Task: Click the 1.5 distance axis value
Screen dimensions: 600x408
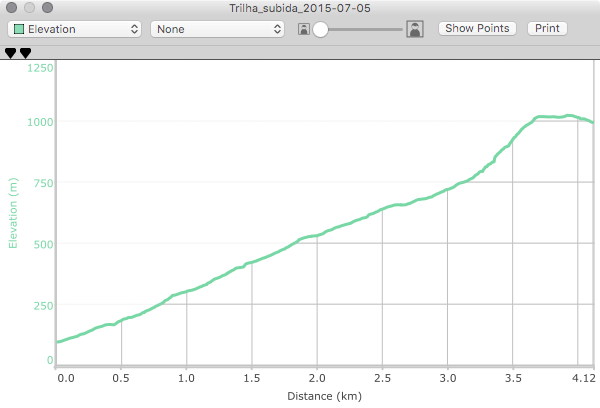Action: pyautogui.click(x=252, y=378)
